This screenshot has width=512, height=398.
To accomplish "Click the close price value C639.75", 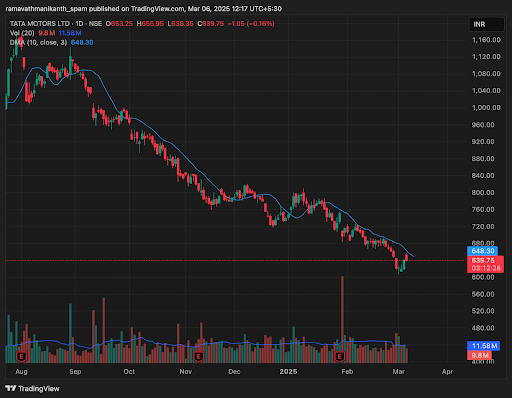I will pyautogui.click(x=211, y=24).
